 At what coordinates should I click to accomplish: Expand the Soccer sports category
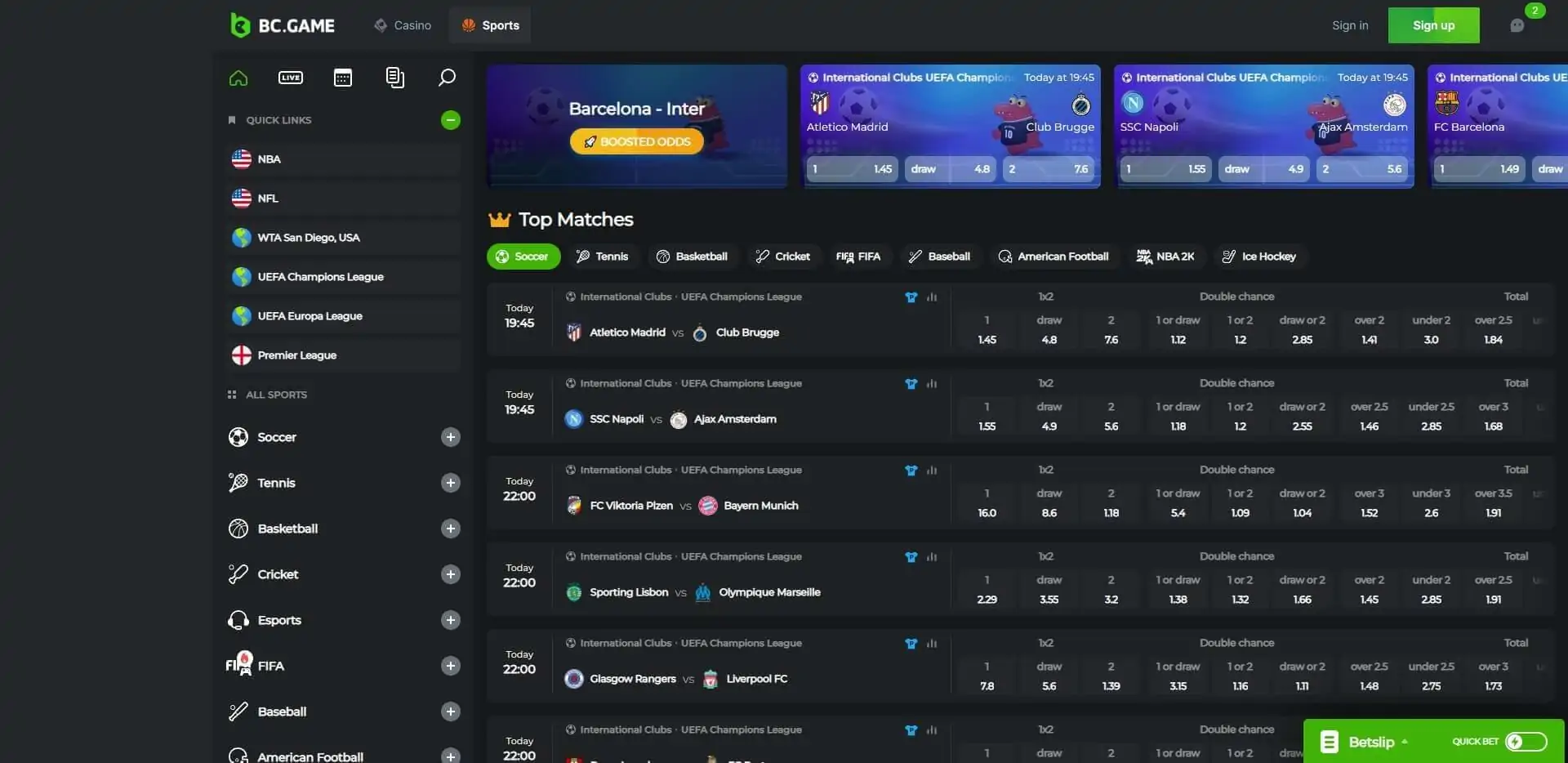(450, 437)
